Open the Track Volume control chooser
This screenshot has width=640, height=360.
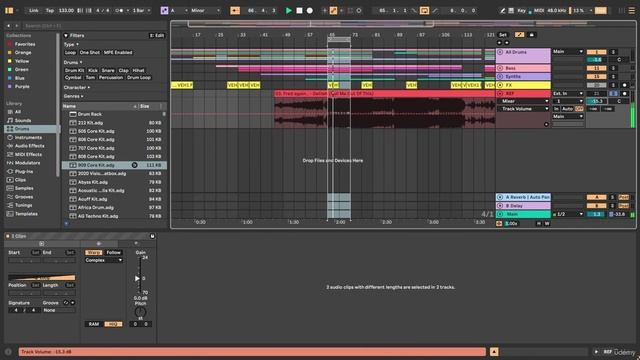click(524, 109)
